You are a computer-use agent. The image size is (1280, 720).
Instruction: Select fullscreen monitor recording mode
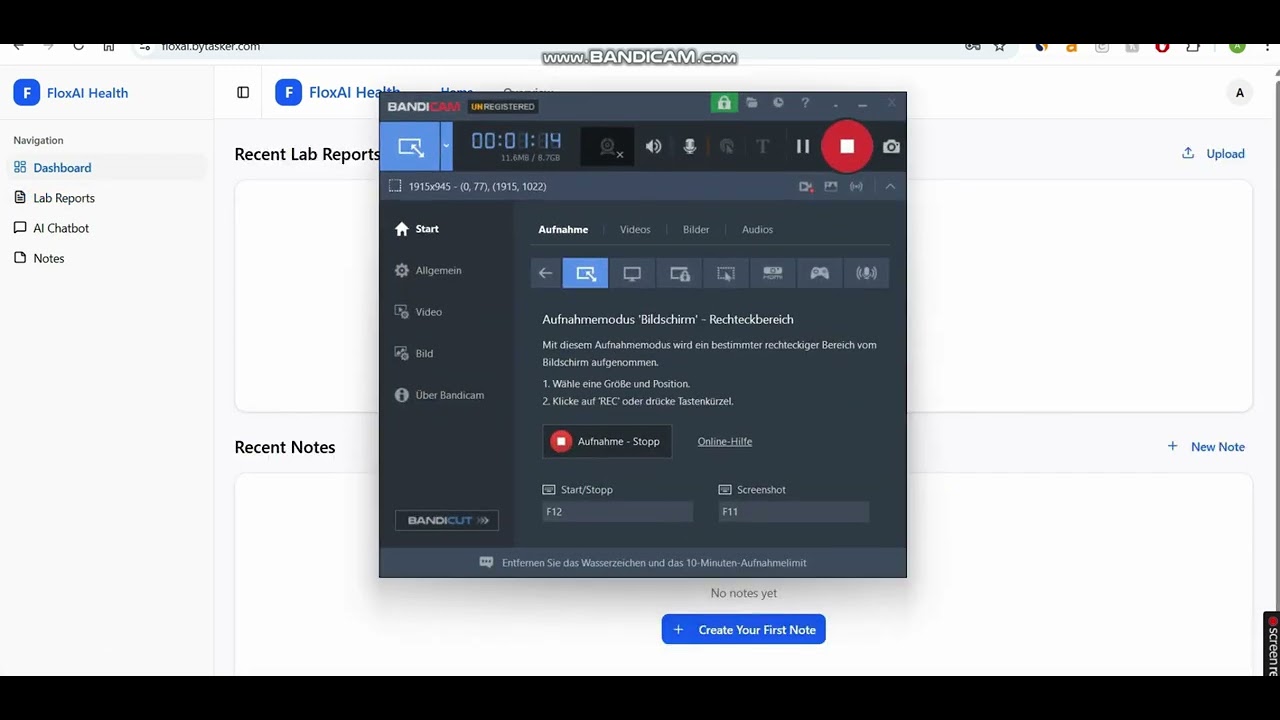(x=632, y=273)
